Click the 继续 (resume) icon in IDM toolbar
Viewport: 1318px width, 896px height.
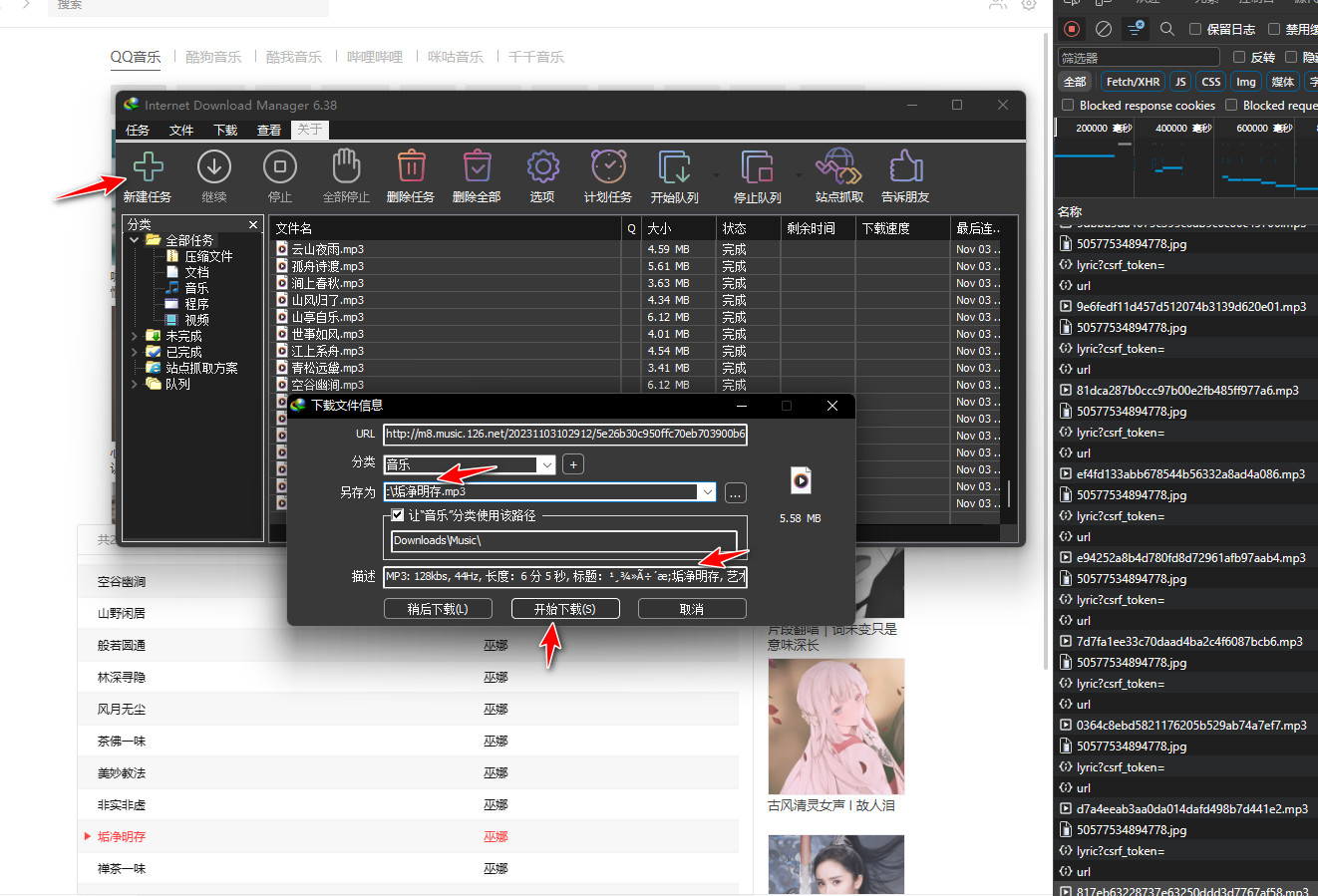click(x=214, y=166)
